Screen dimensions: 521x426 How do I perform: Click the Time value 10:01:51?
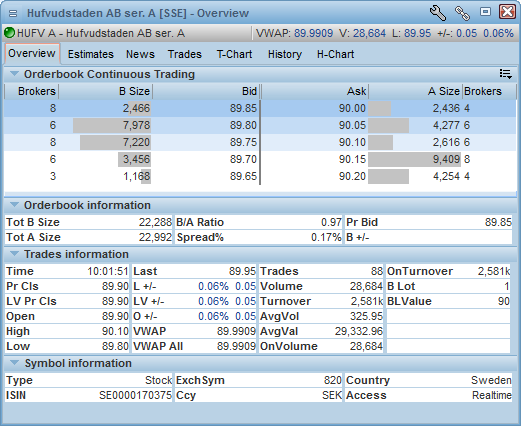[108, 271]
